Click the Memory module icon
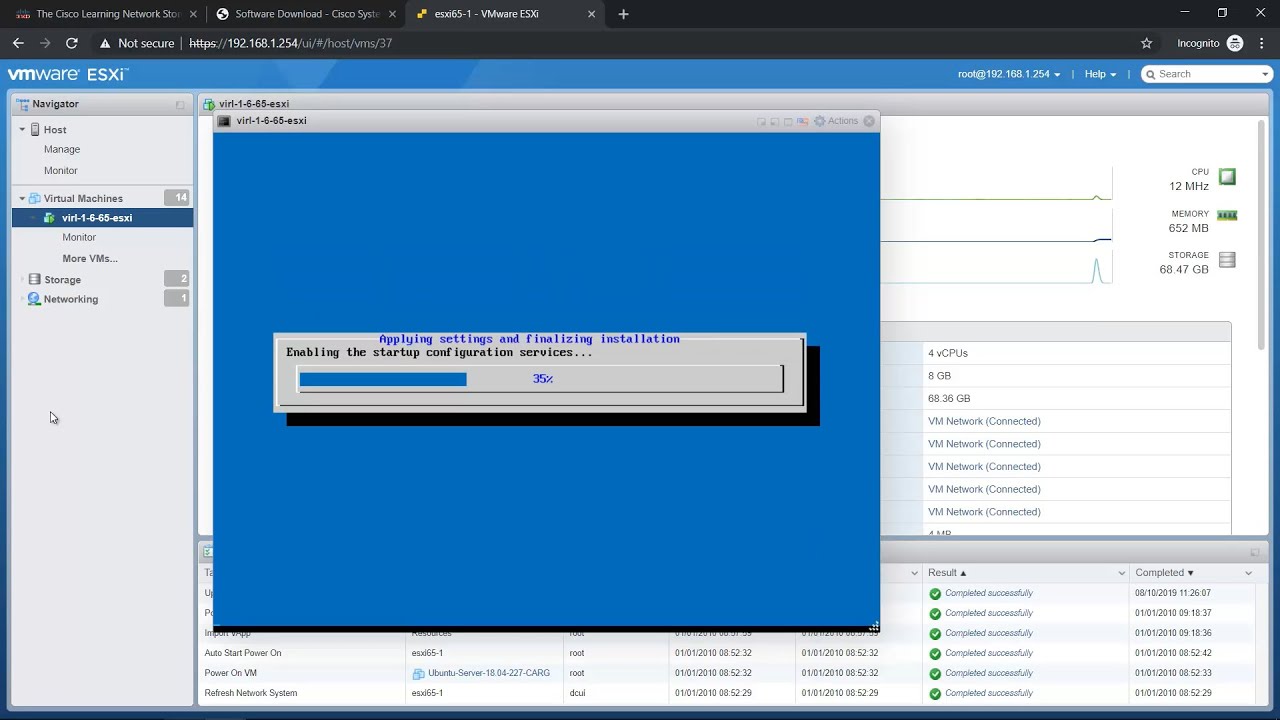This screenshot has width=1280, height=720. click(x=1227, y=215)
